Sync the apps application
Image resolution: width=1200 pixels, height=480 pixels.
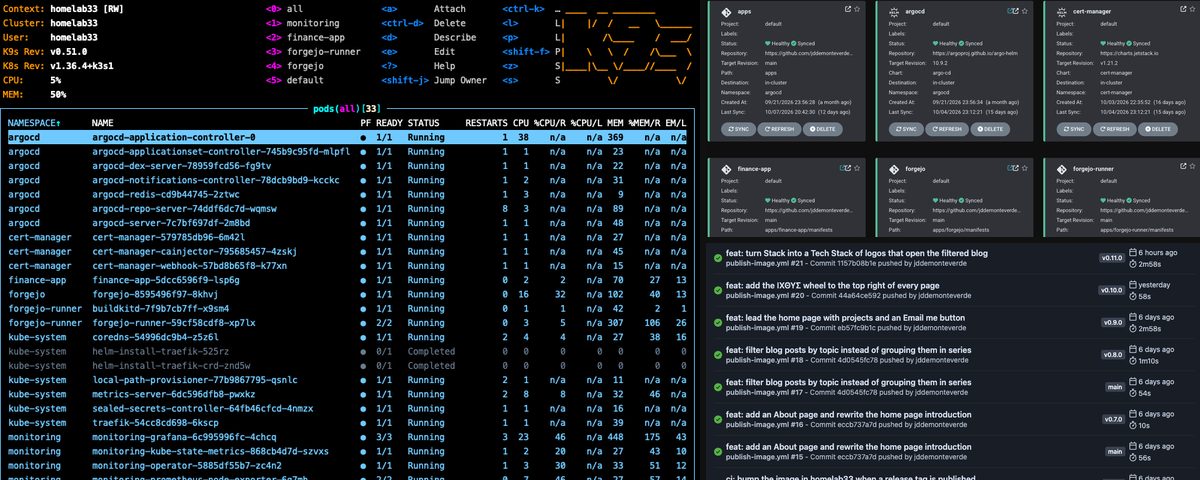tap(738, 129)
